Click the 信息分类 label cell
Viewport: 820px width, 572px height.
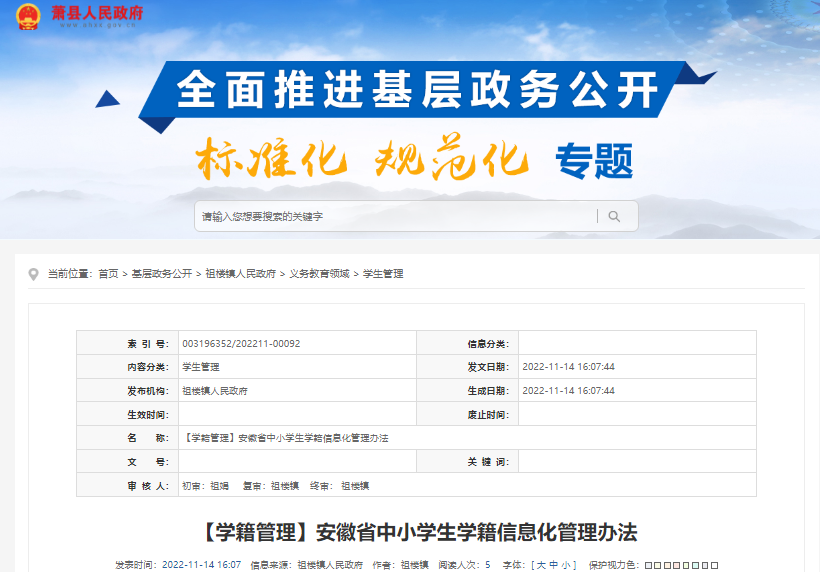(x=468, y=343)
